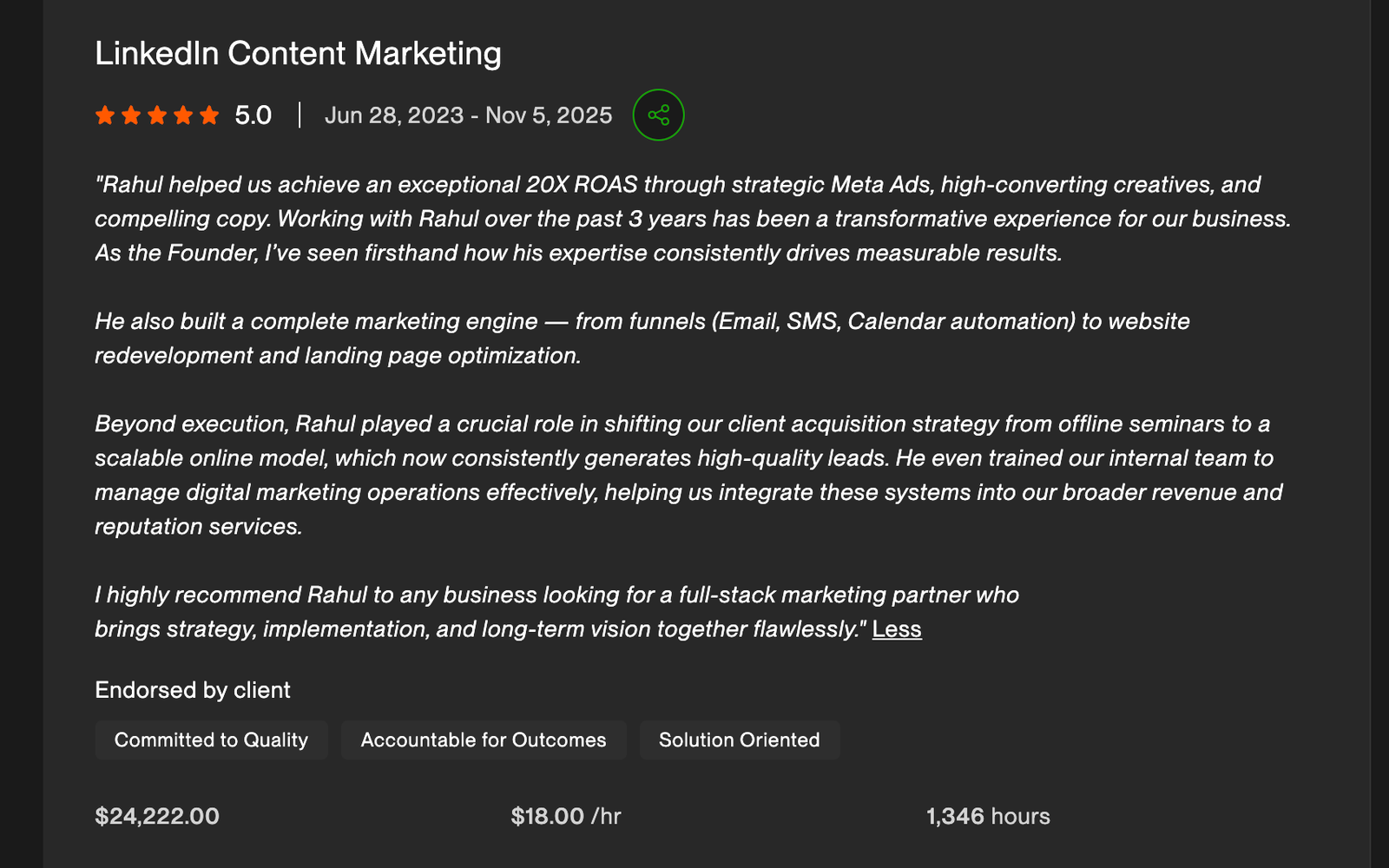Click the $24,222.00 total earnings amount

pyautogui.click(x=157, y=816)
